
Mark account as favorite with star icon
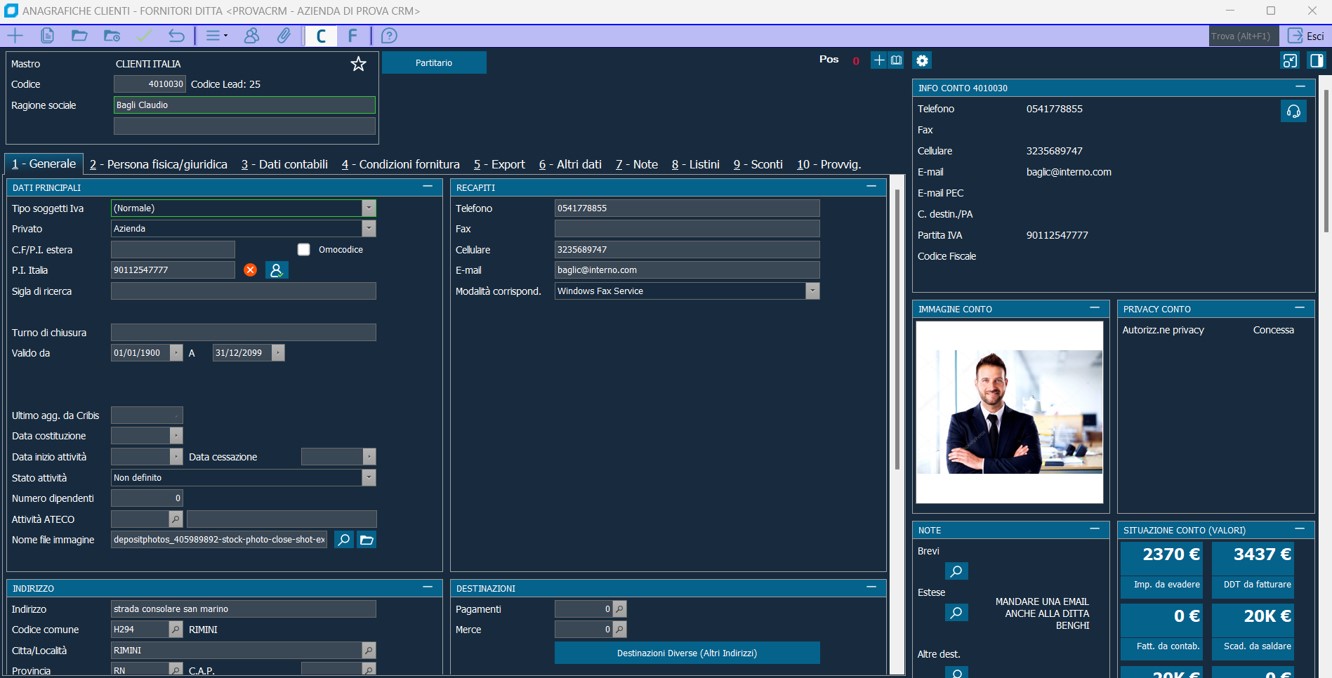coord(358,64)
